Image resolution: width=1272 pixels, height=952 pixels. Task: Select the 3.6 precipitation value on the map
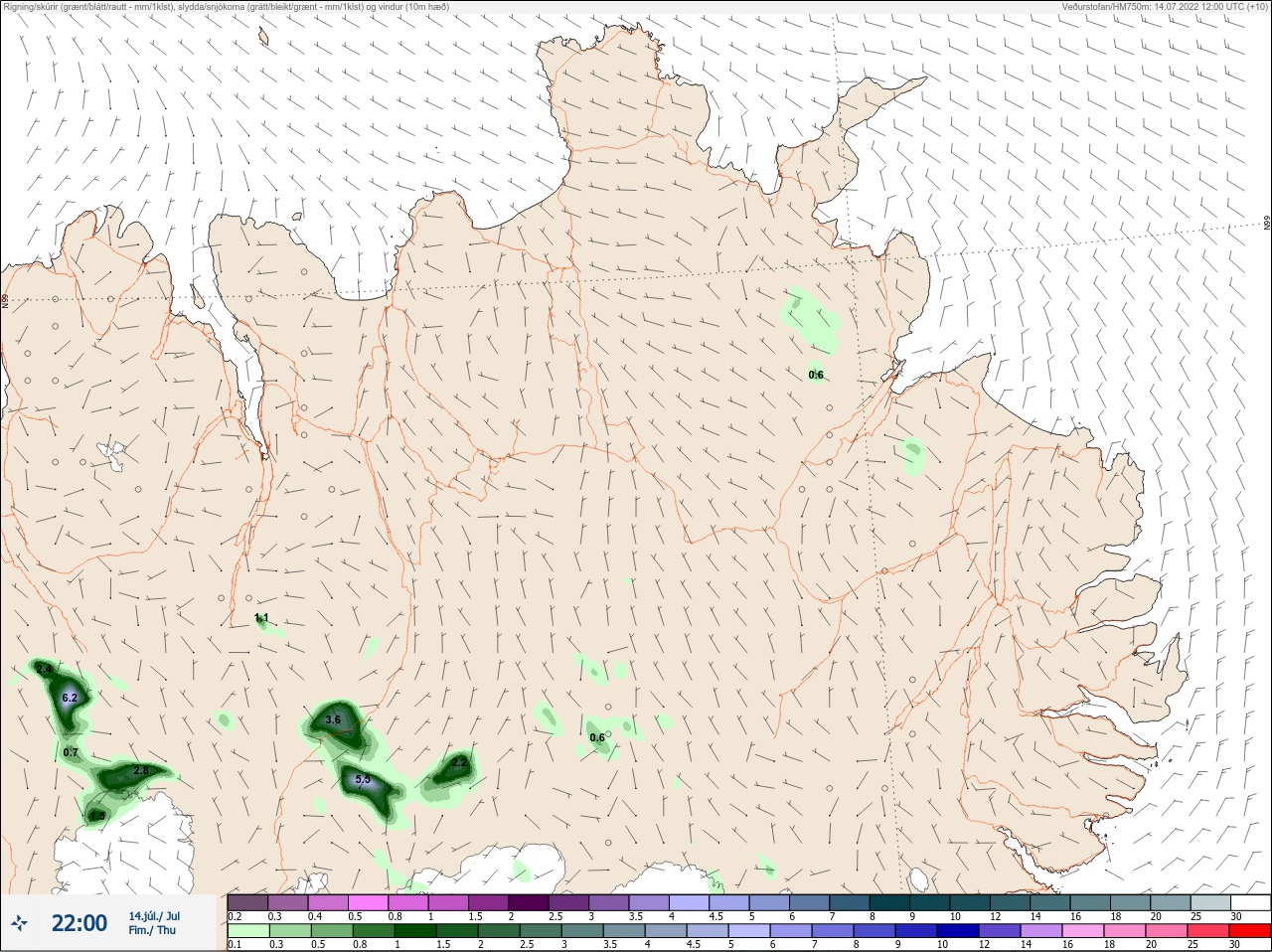pos(333,720)
